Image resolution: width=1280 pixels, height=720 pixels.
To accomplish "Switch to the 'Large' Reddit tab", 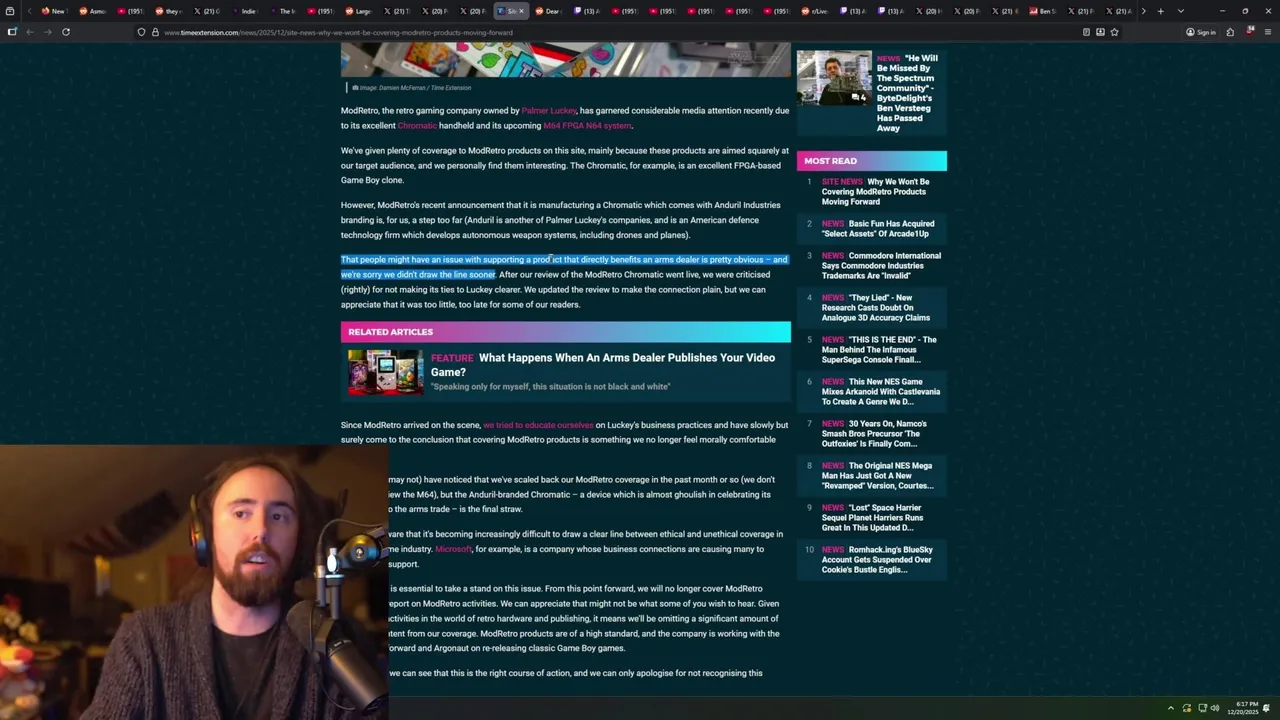I will point(358,11).
